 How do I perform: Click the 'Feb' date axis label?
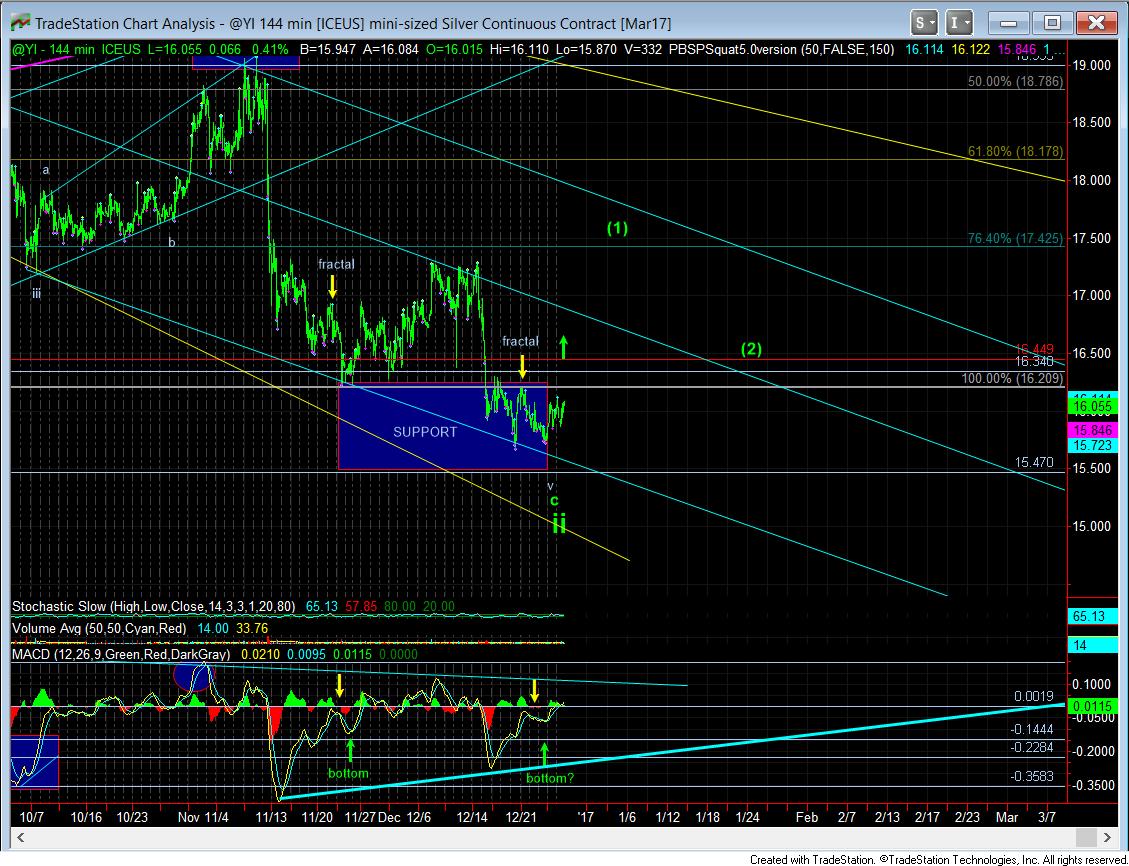(806, 817)
